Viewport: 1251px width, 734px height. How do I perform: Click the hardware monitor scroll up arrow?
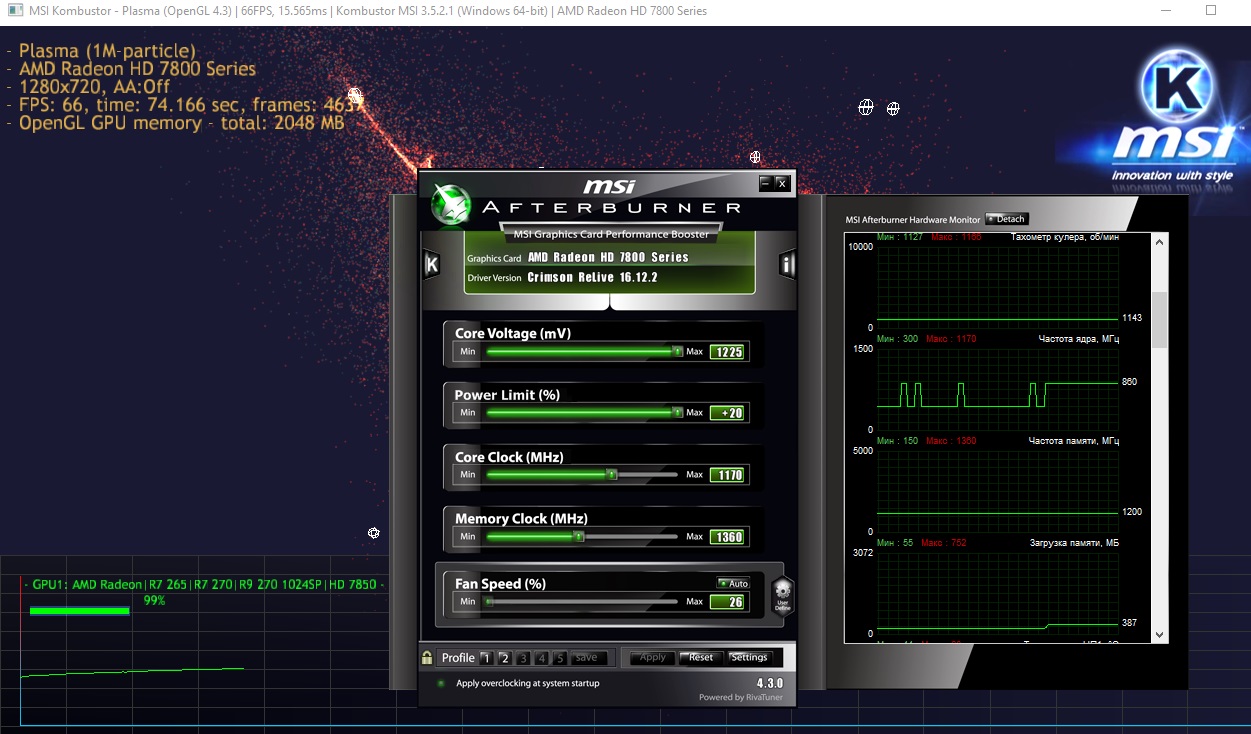point(1159,241)
